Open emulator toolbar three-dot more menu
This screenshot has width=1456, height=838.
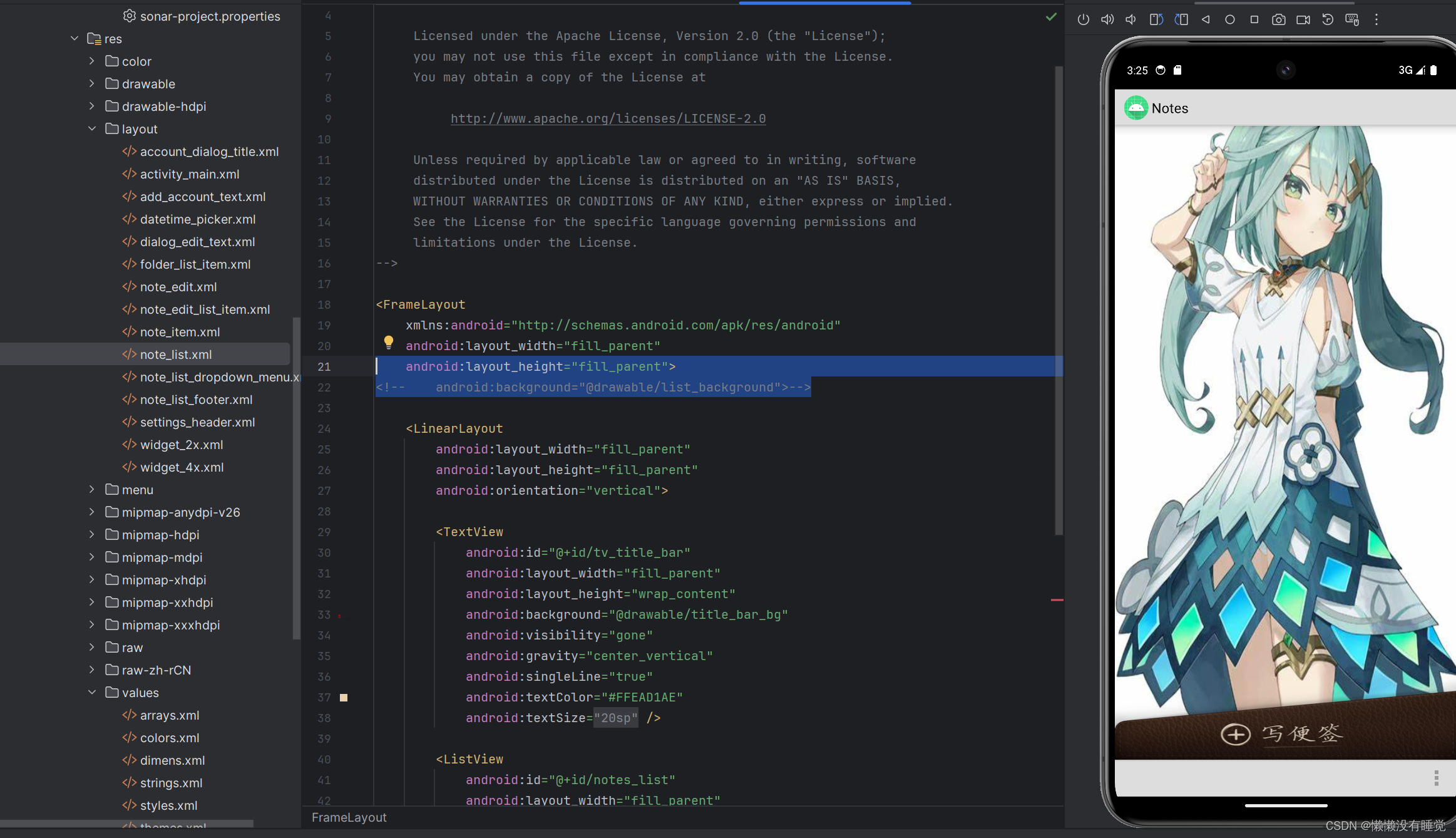1376,19
